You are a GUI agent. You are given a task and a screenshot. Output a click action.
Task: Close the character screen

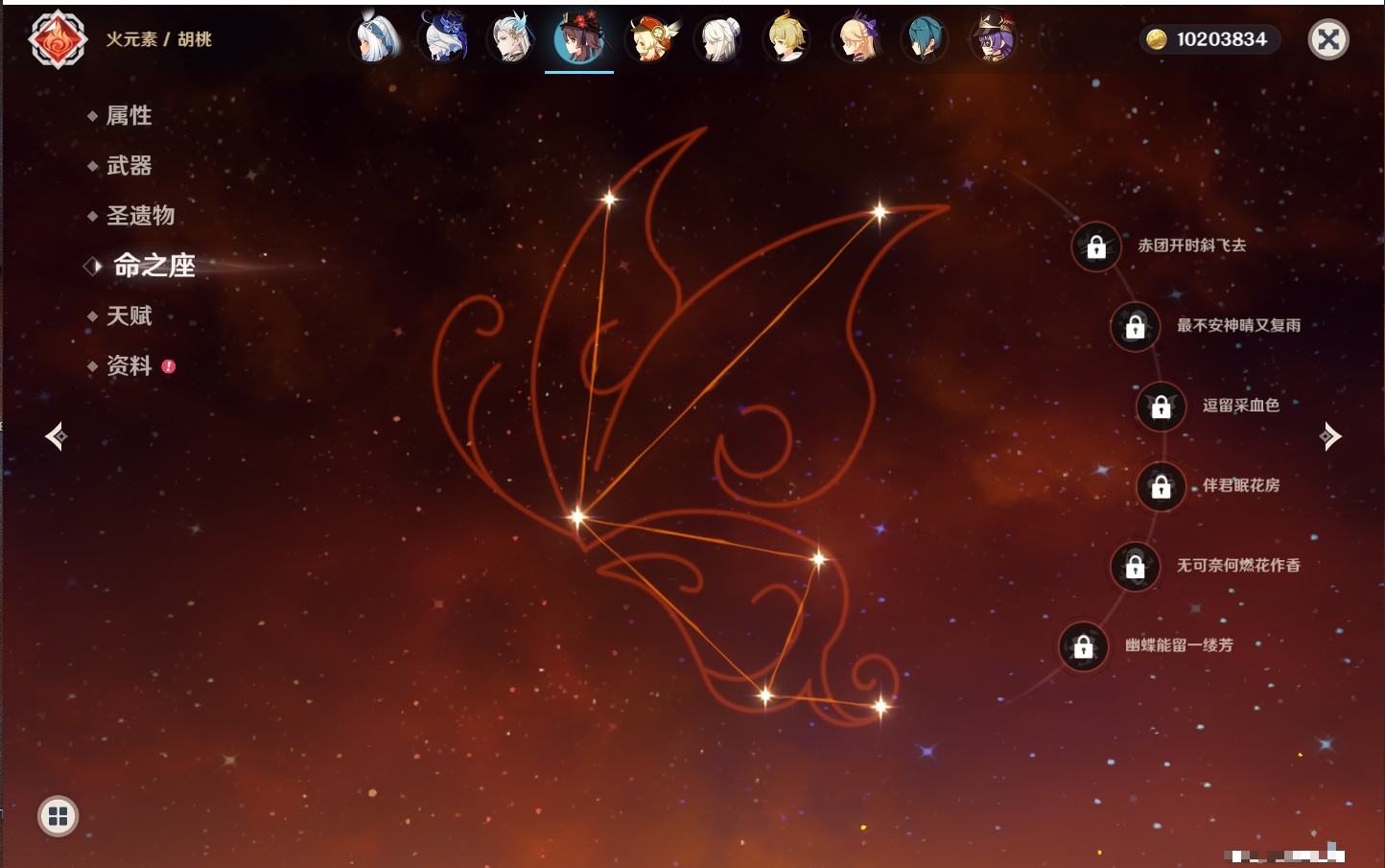coord(1328,39)
